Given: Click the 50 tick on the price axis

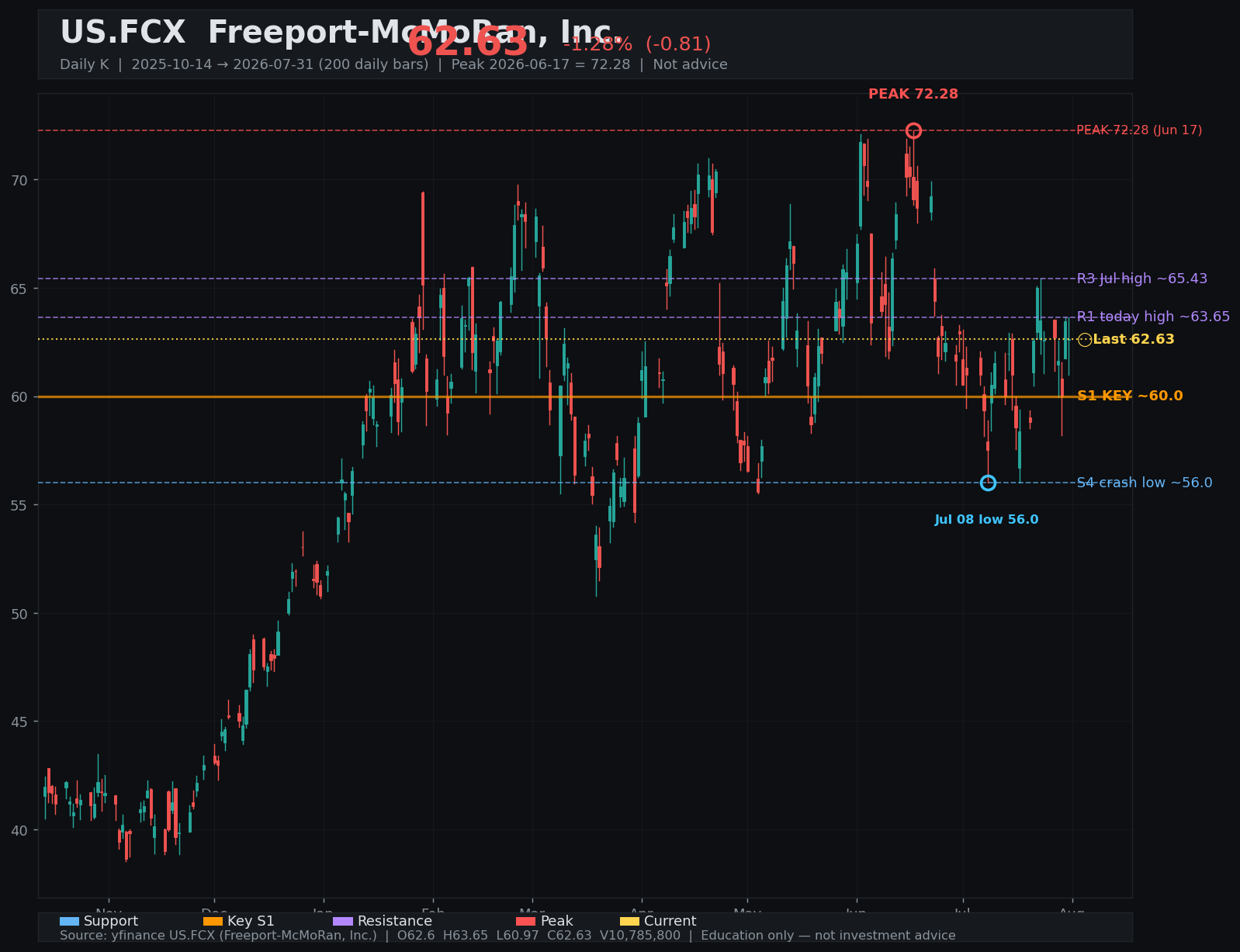Looking at the screenshot, I should [x=19, y=614].
